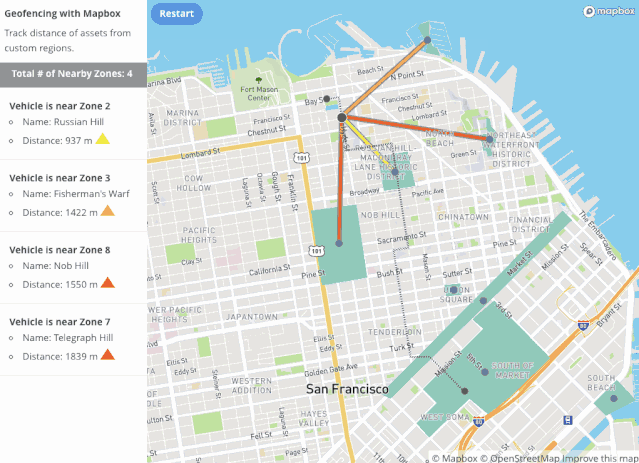Select the Vehicle is near Zone 2 heading
The image size is (639, 463).
59,106
